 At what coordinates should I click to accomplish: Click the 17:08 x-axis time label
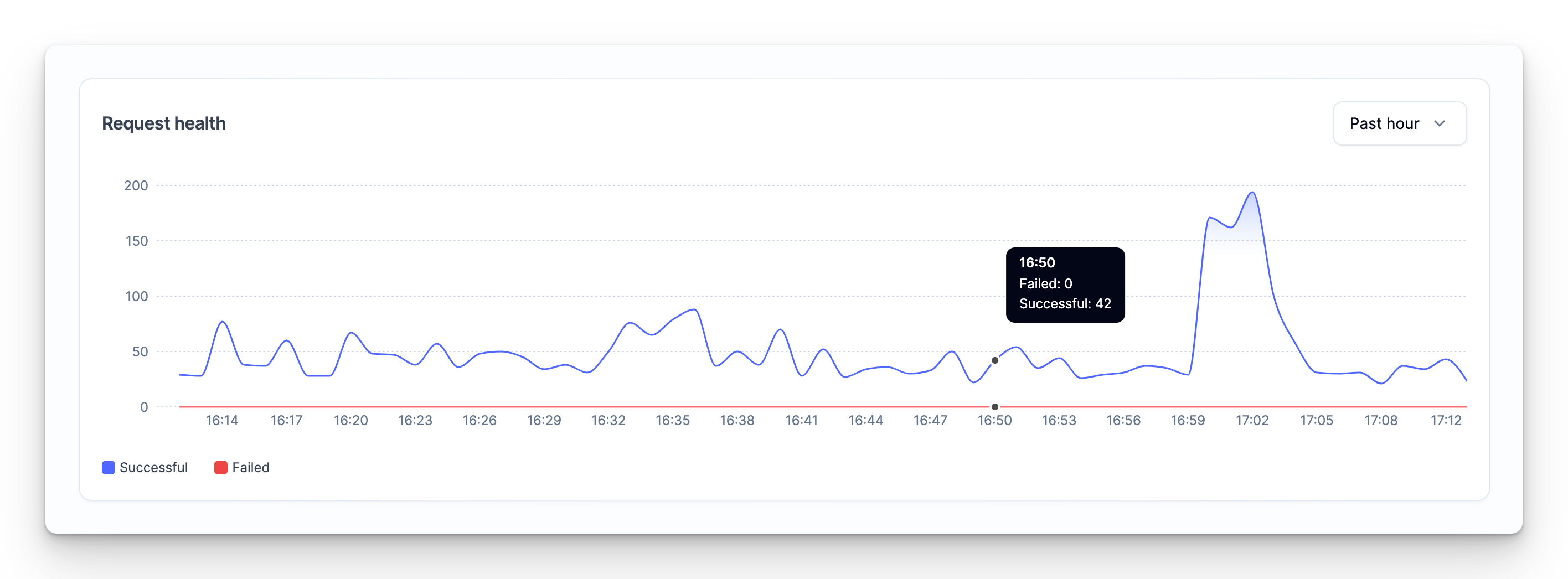[1380, 421]
